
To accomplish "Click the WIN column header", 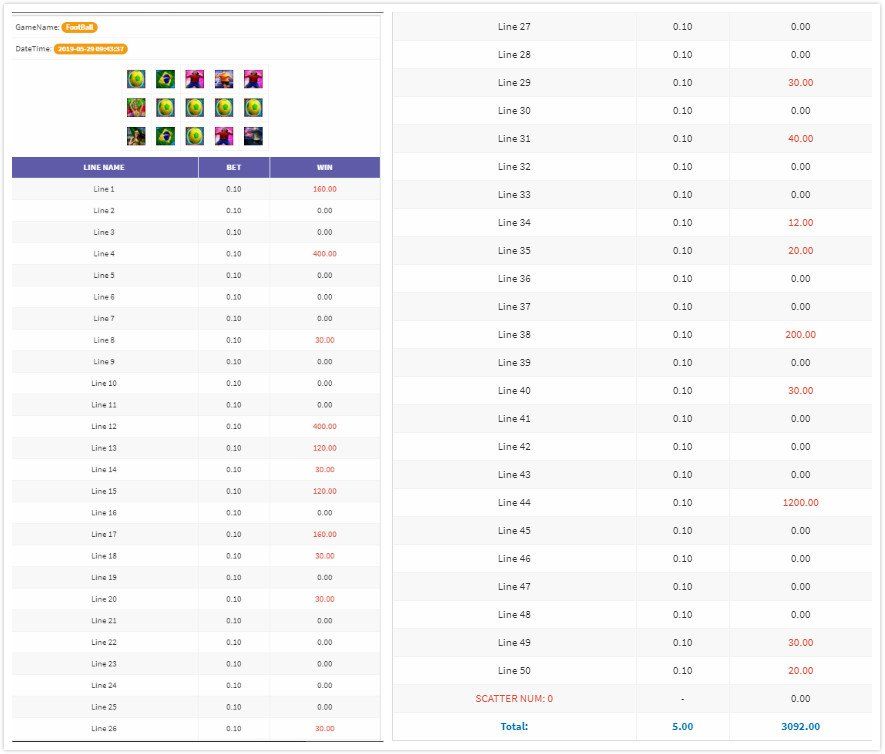I will click(x=325, y=168).
